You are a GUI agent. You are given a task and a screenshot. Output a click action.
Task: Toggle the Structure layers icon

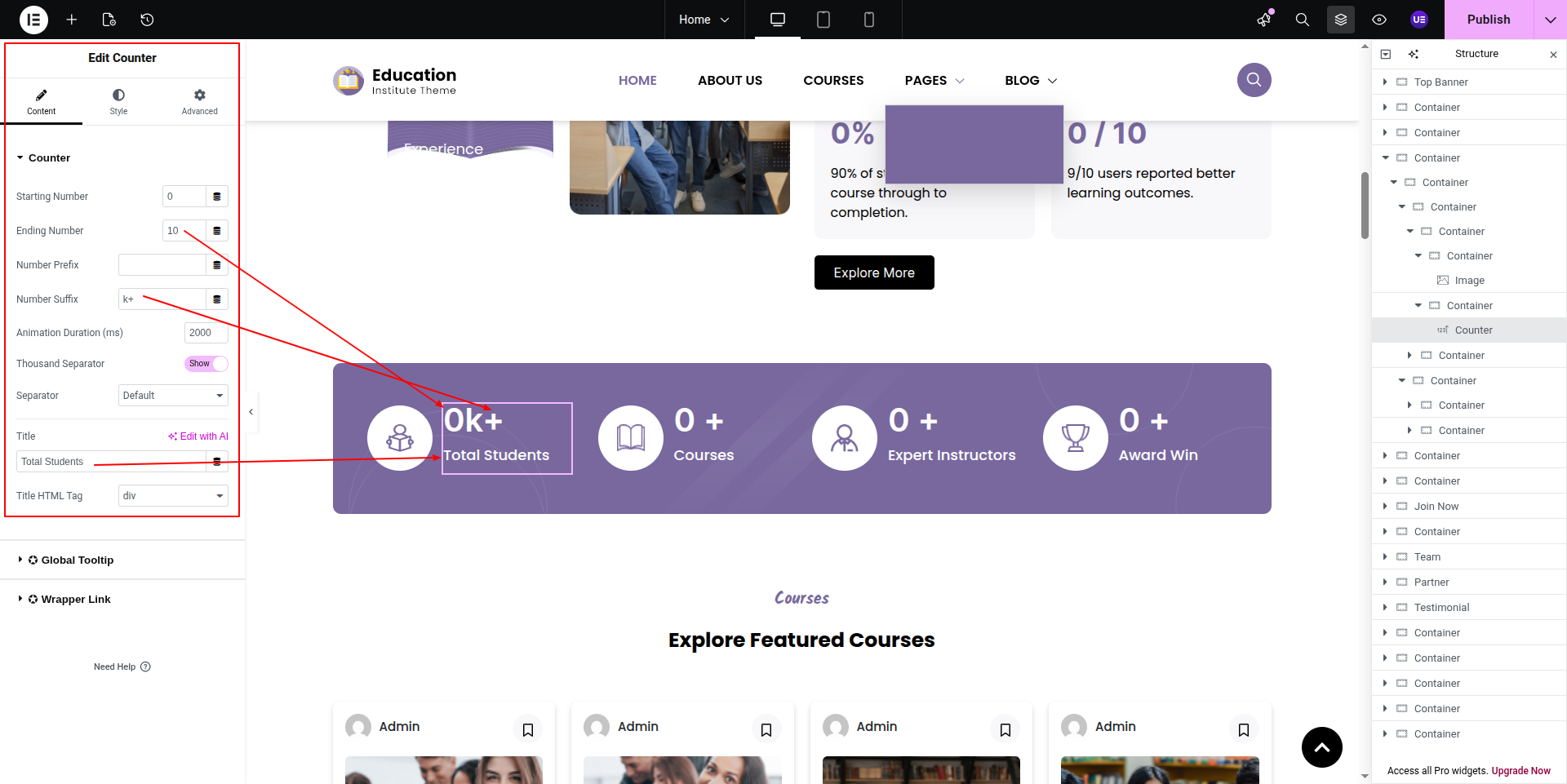pos(1341,20)
